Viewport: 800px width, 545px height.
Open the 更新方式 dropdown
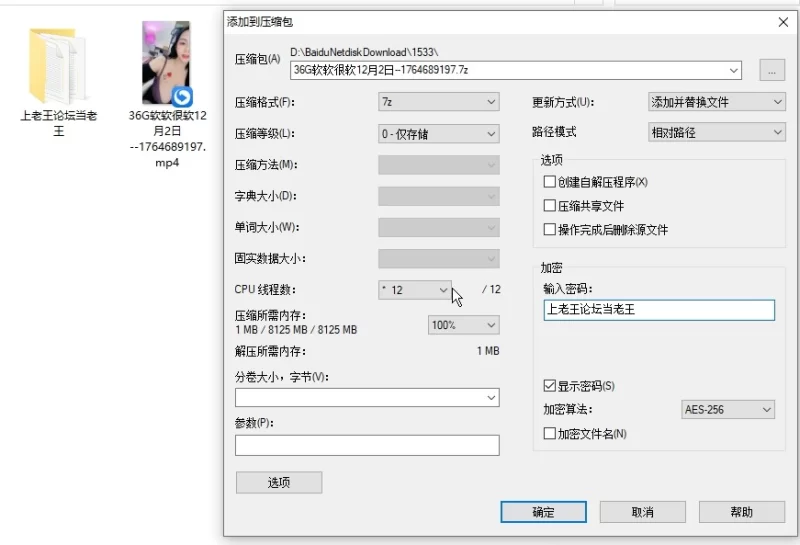click(716, 102)
